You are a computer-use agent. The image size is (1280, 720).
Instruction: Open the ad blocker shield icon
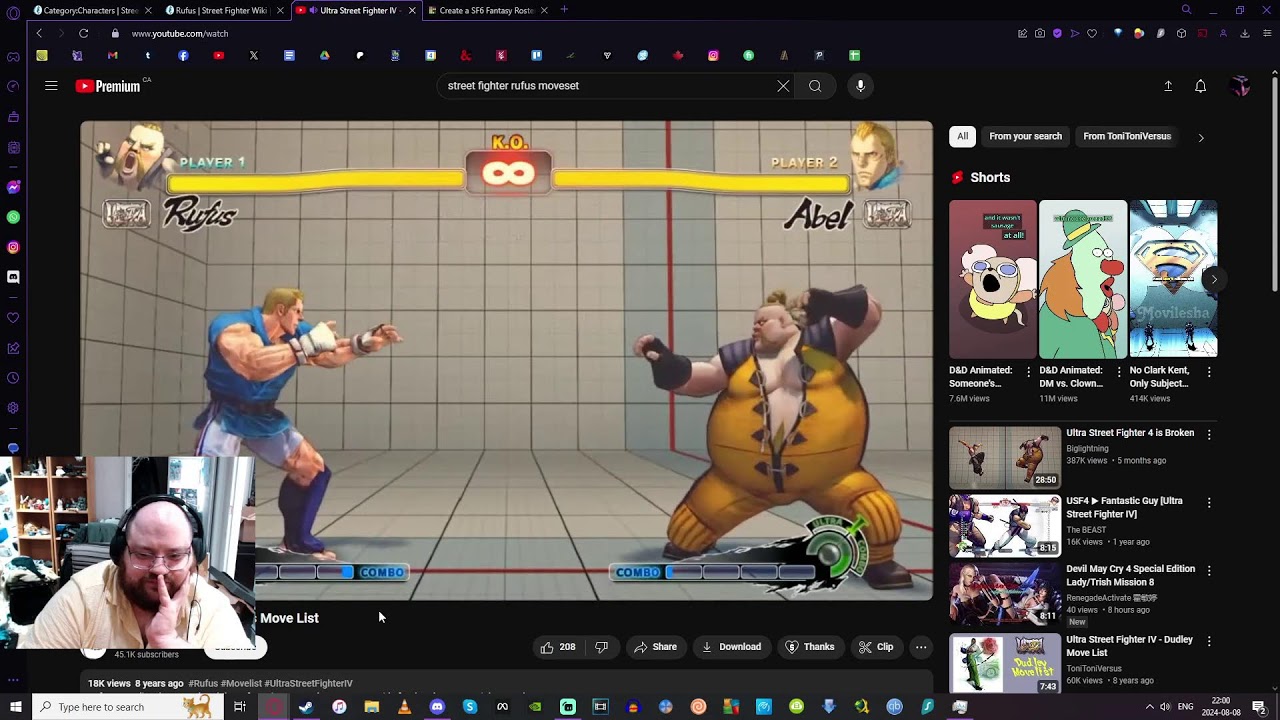click(1057, 33)
